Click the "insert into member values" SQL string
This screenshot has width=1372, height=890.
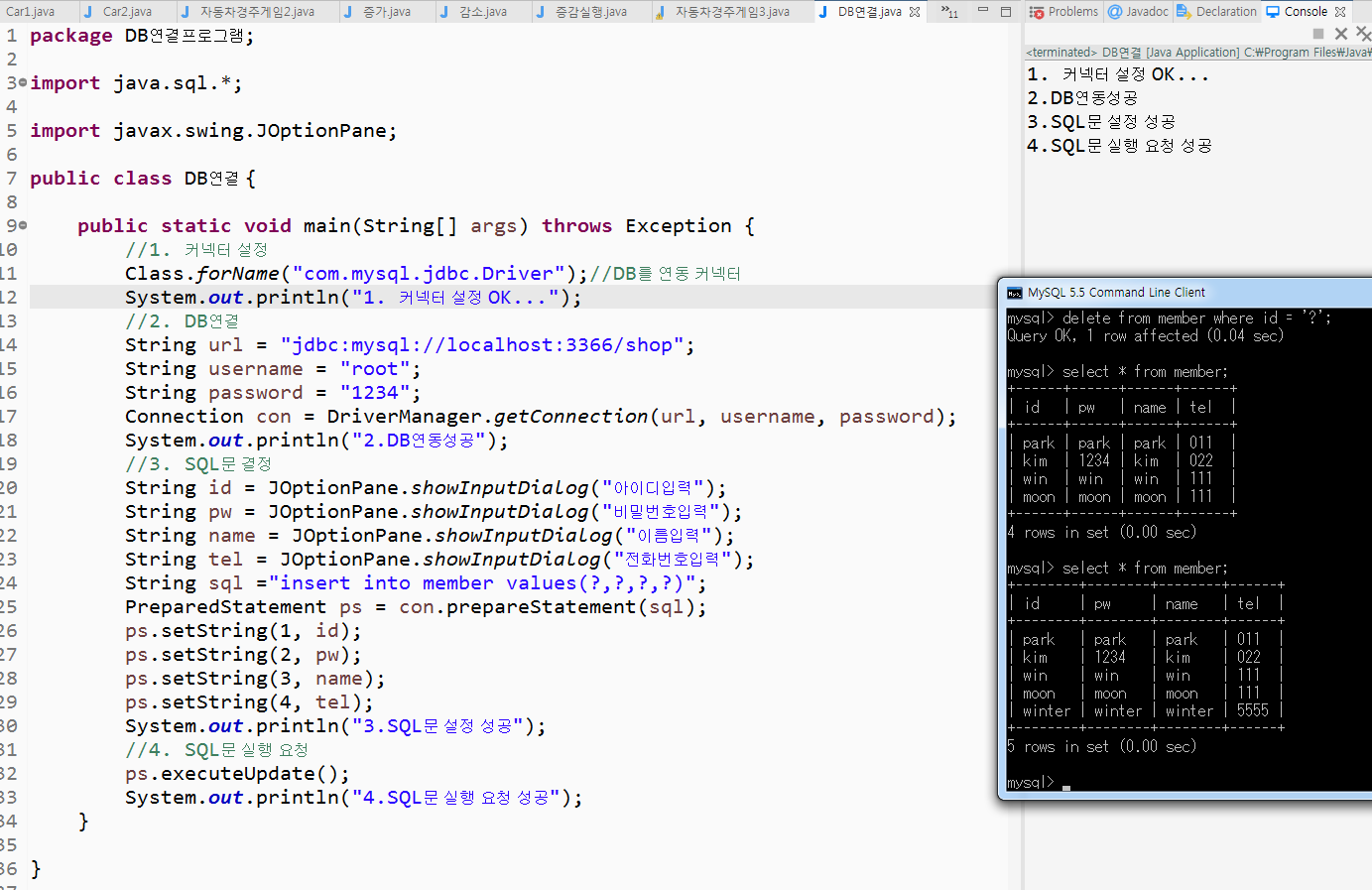coord(482,583)
